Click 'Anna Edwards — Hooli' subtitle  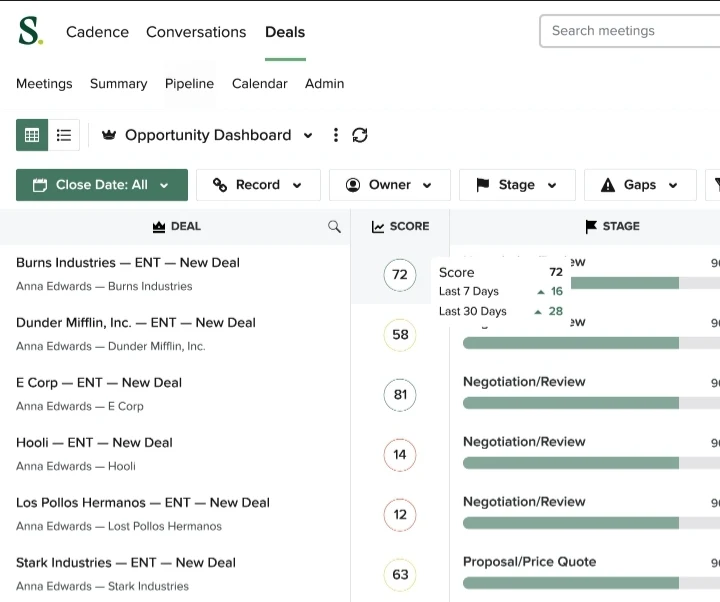click(x=76, y=466)
